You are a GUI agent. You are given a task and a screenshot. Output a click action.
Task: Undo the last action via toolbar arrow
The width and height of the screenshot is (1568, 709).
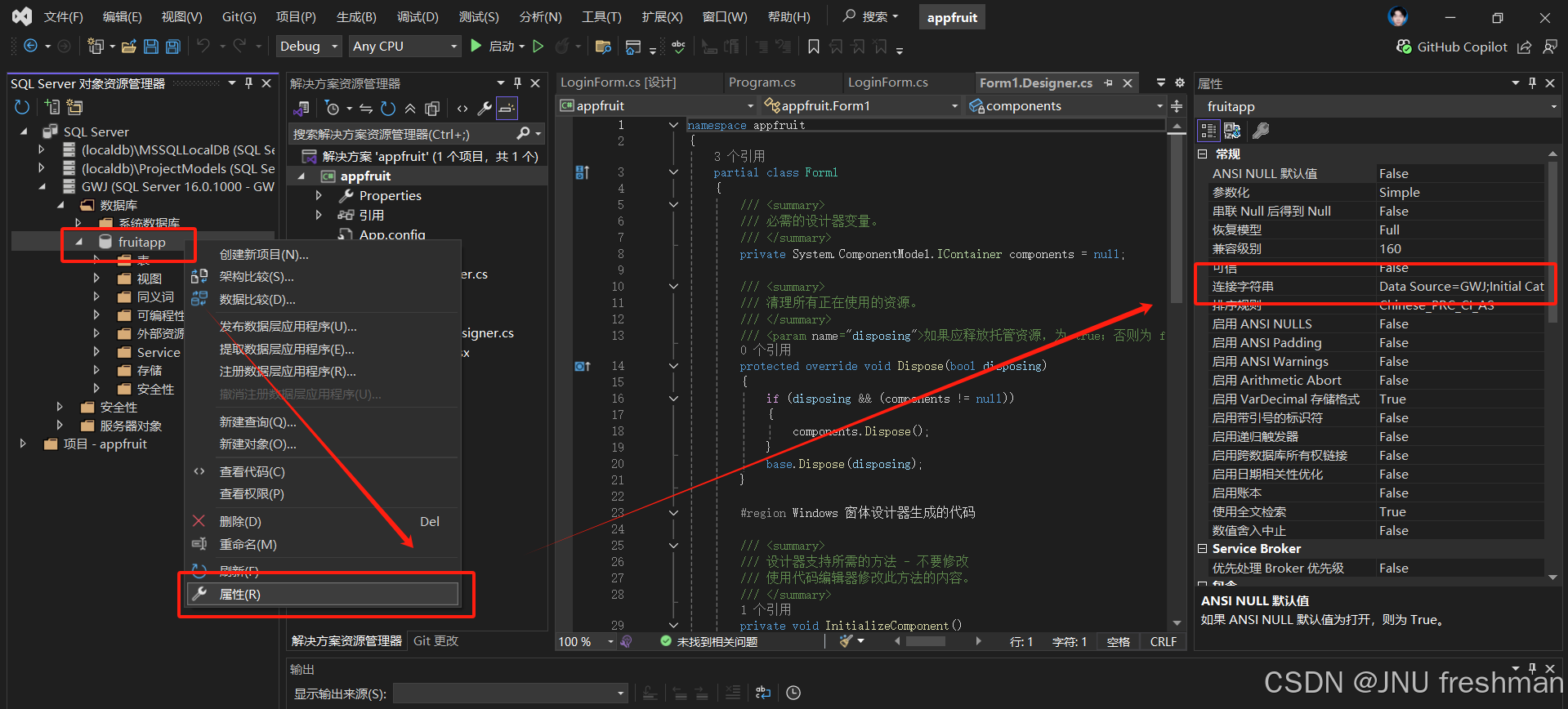[203, 47]
